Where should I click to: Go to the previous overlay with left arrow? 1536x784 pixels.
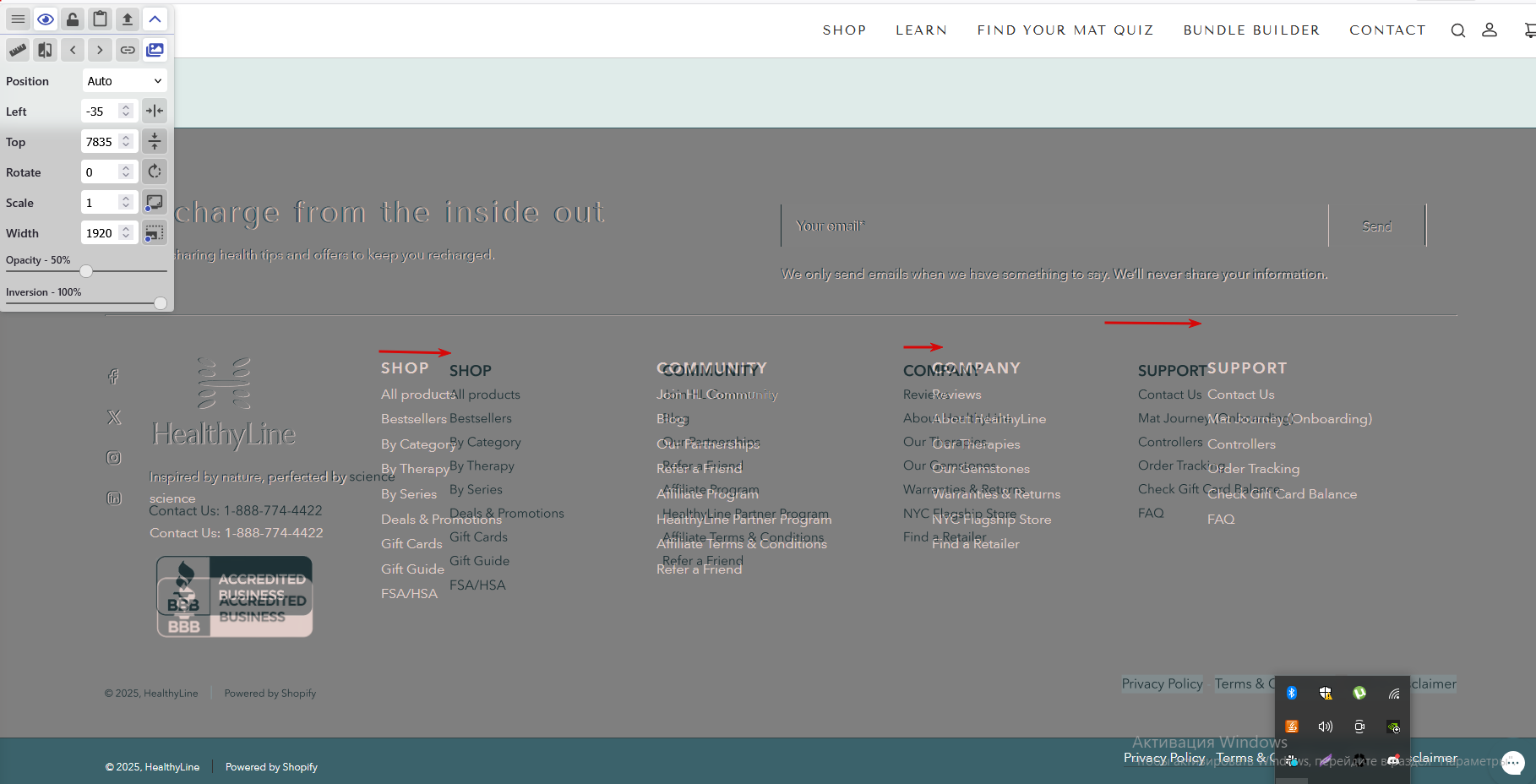(x=73, y=50)
